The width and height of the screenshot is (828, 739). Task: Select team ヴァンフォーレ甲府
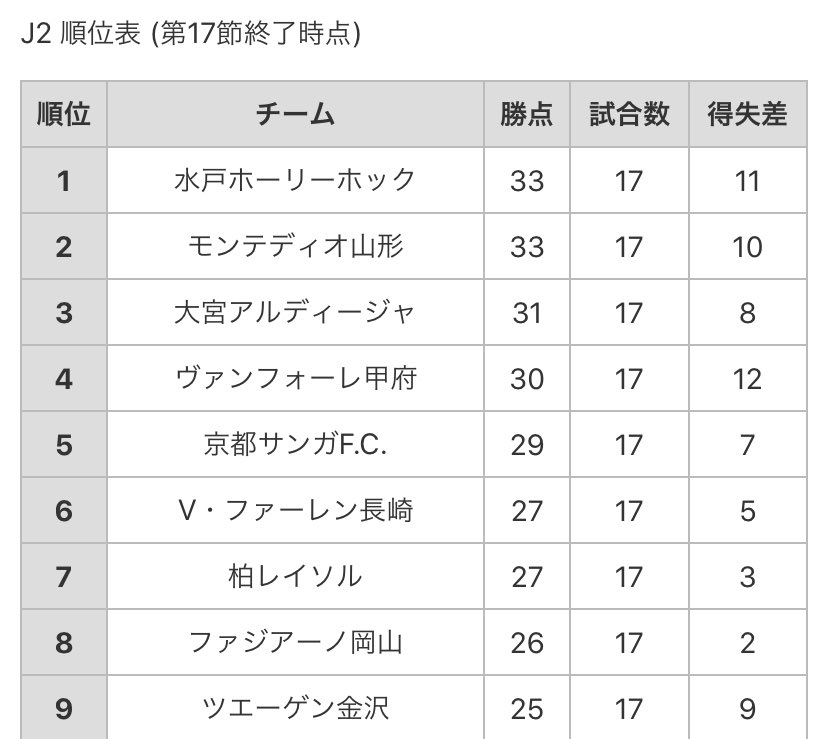click(x=295, y=378)
